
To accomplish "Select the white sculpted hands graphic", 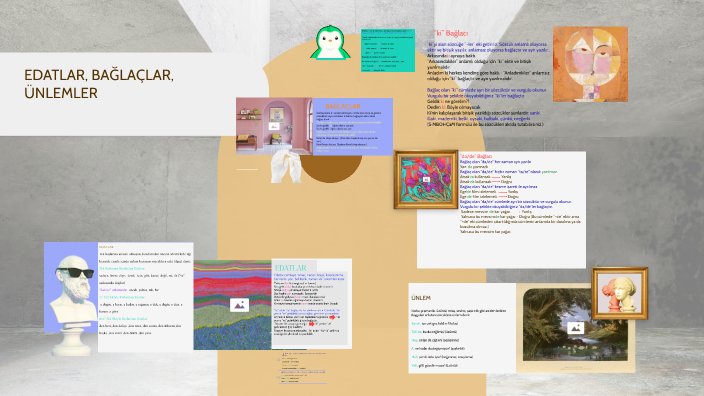I will pos(286,167).
